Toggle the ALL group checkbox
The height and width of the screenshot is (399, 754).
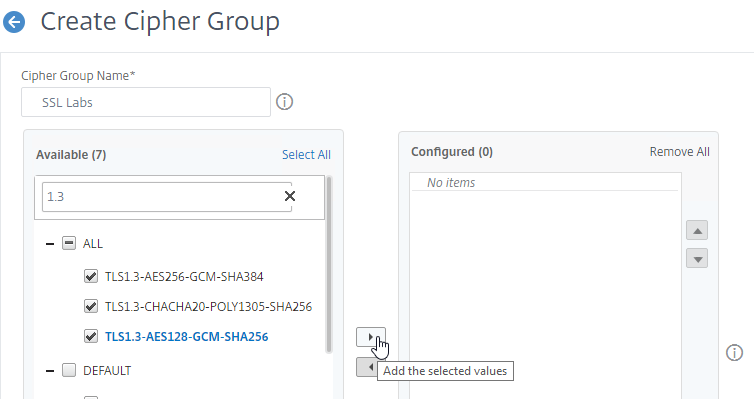pos(69,243)
